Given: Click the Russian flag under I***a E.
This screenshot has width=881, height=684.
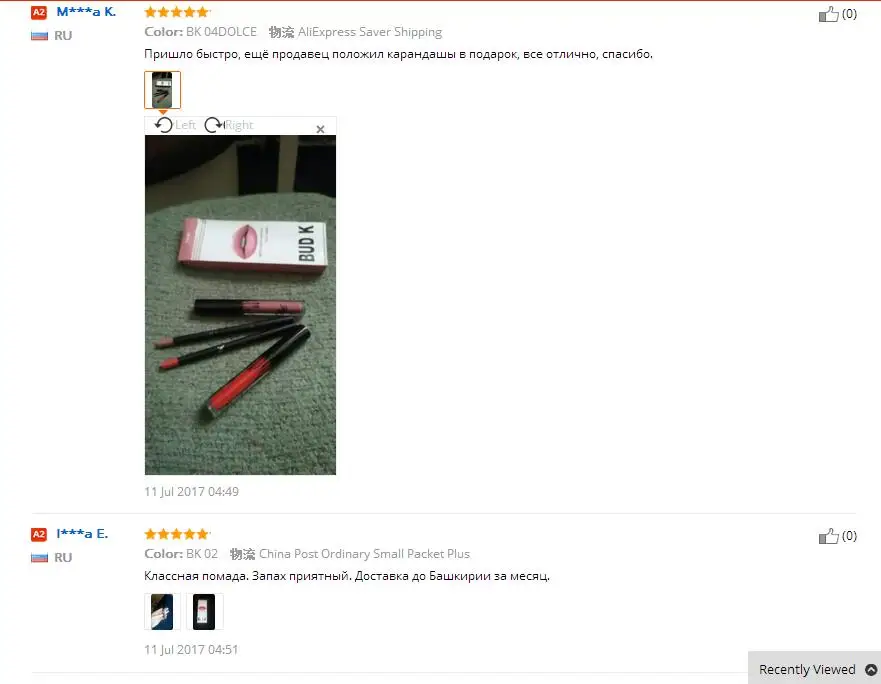Looking at the screenshot, I should (x=39, y=558).
